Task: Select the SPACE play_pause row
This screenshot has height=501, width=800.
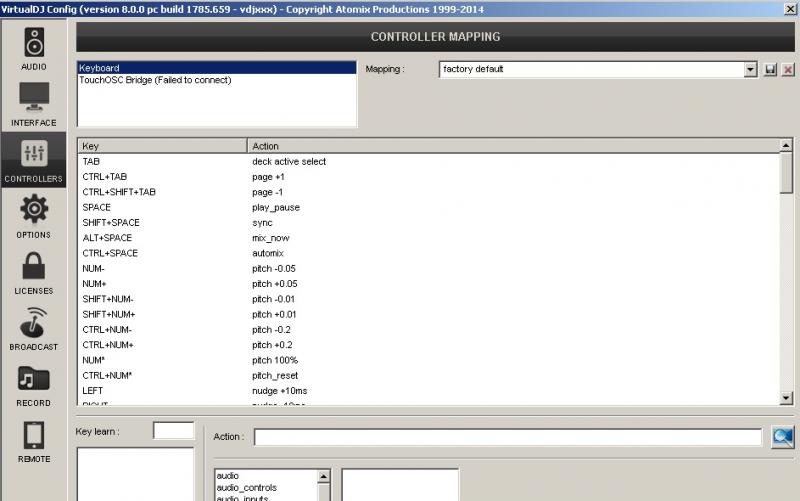Action: click(429, 207)
